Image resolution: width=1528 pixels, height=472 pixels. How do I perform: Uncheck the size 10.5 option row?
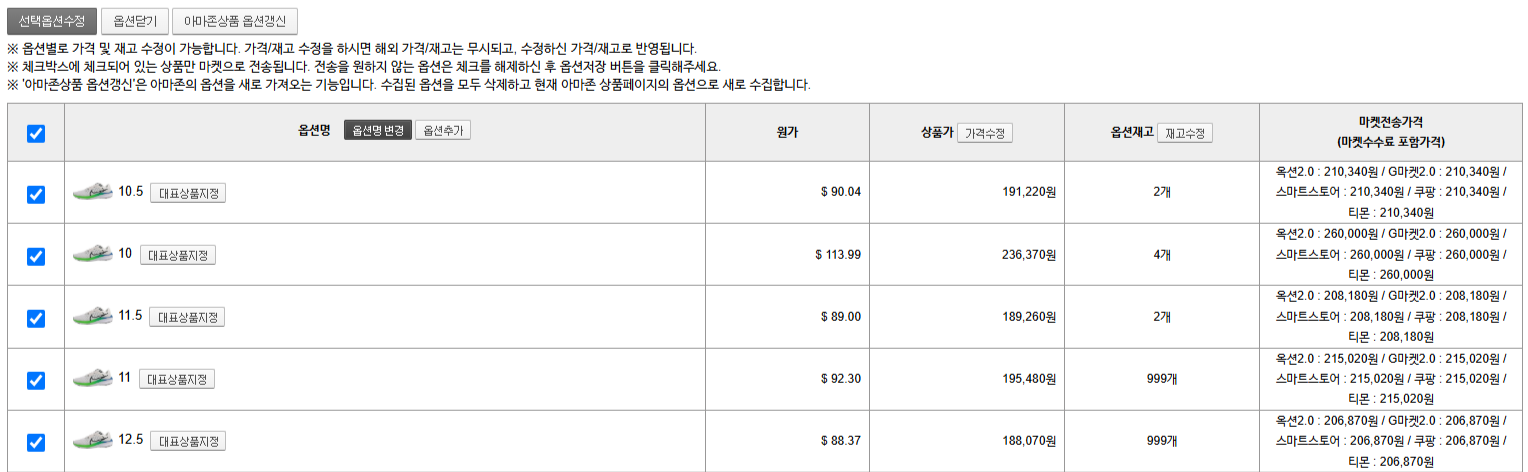(x=36, y=194)
